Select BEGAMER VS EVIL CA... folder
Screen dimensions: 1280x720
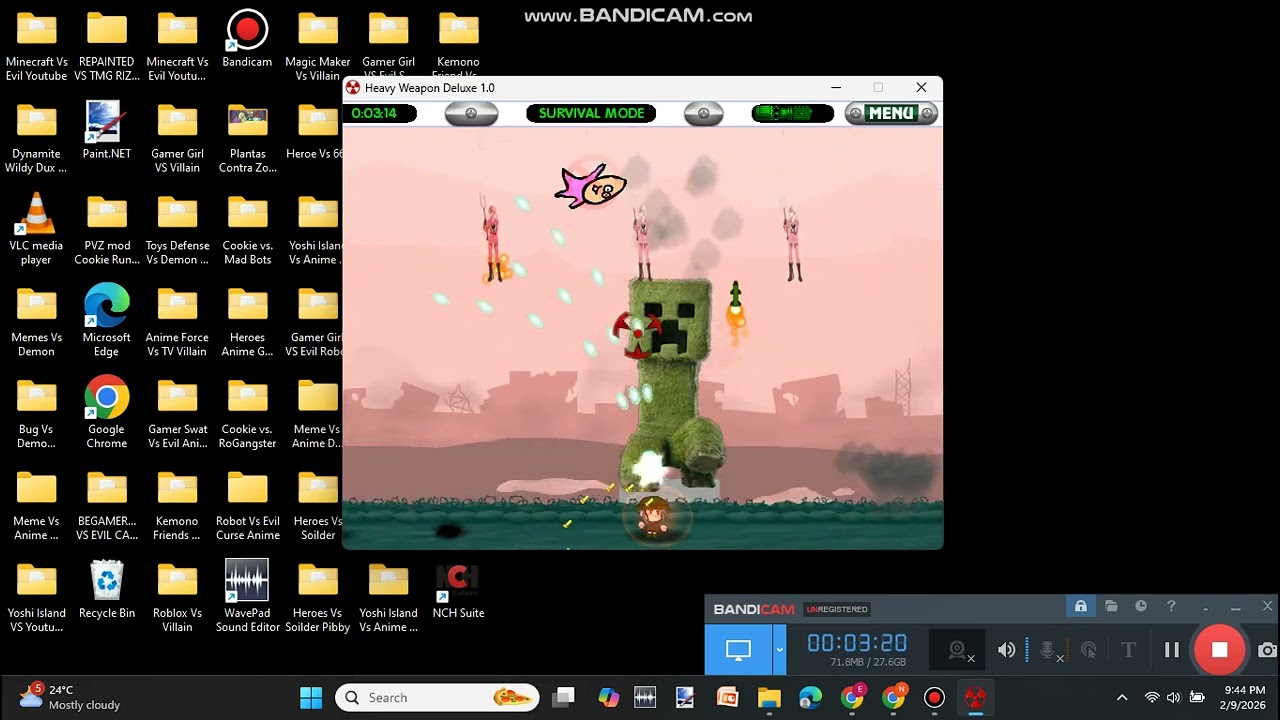click(106, 506)
